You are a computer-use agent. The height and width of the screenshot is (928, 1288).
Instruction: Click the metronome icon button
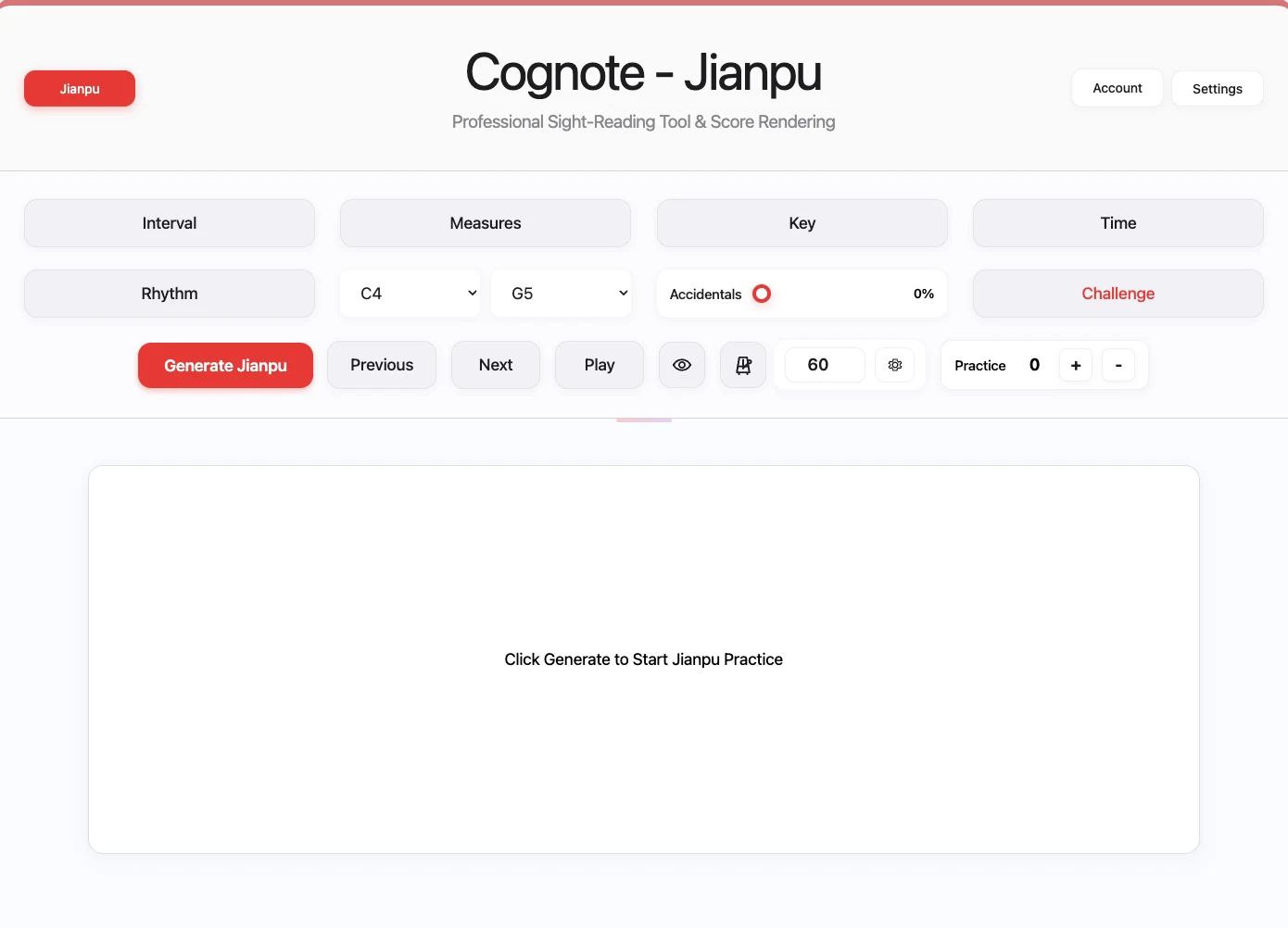743,365
